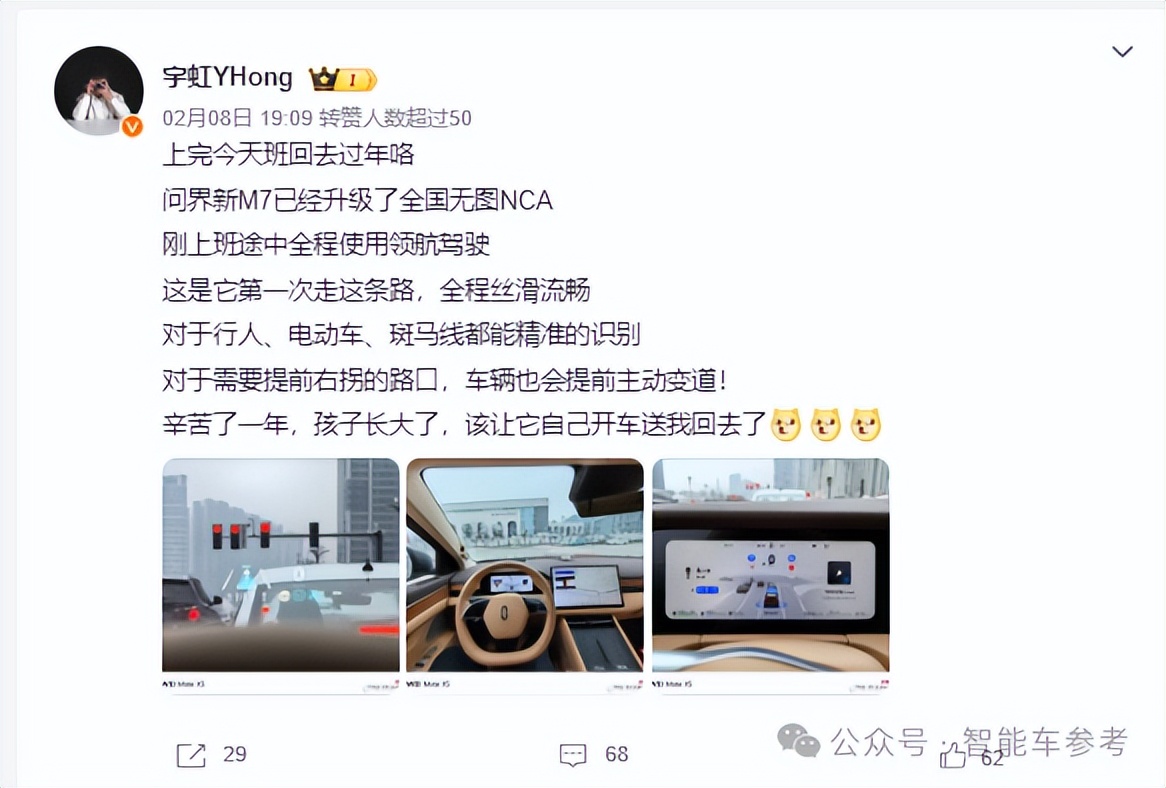Click the 转赞人数超过50 label
Viewport: 1166px width, 788px height.
click(x=395, y=118)
